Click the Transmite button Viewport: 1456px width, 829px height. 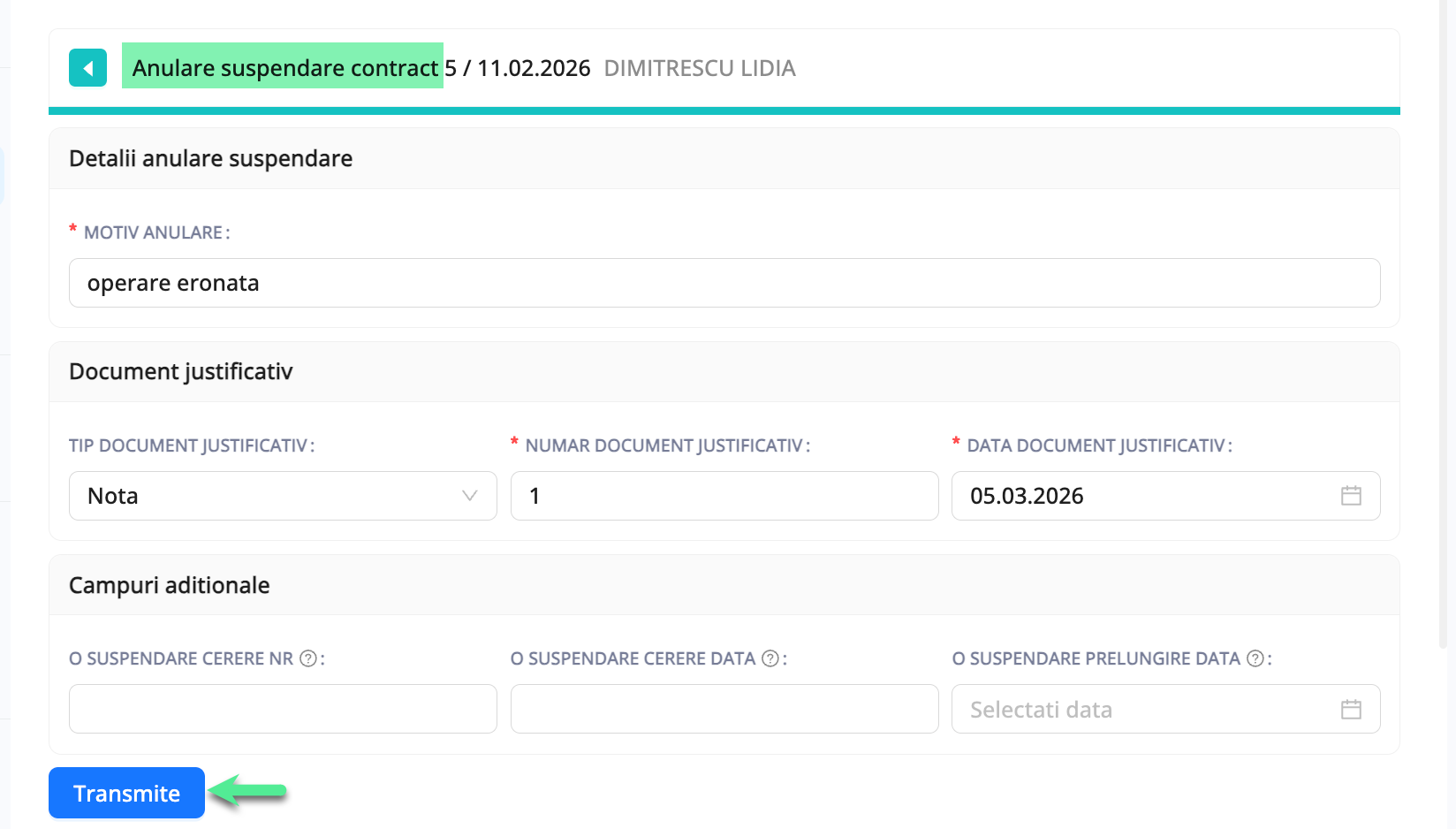[126, 793]
